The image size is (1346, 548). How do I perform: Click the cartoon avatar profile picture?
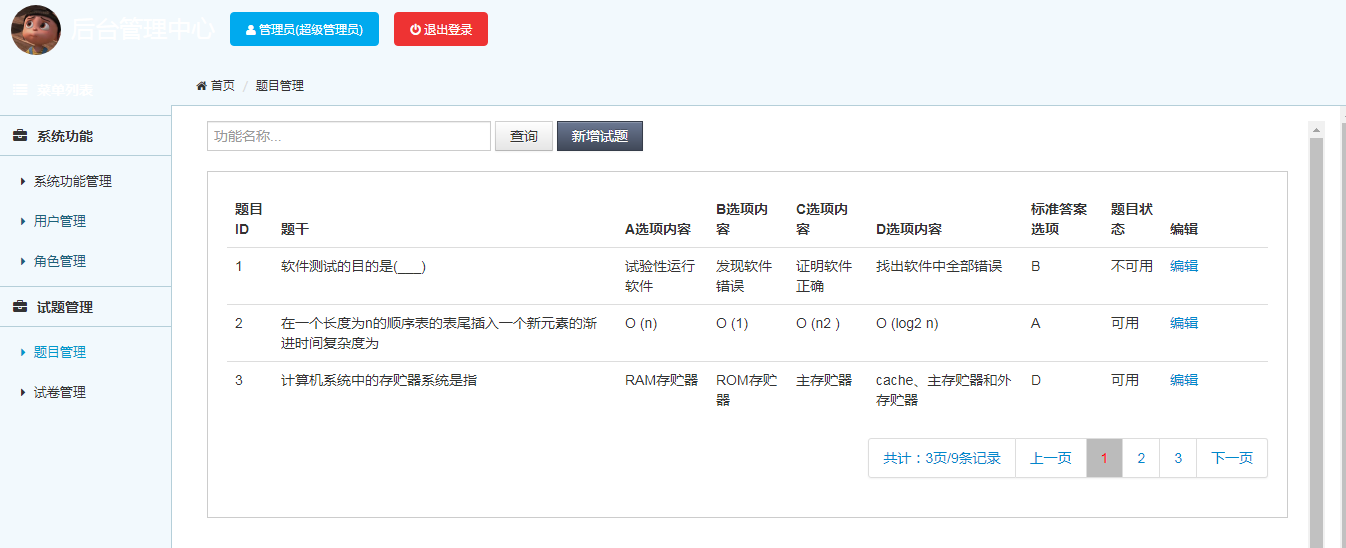[x=36, y=30]
